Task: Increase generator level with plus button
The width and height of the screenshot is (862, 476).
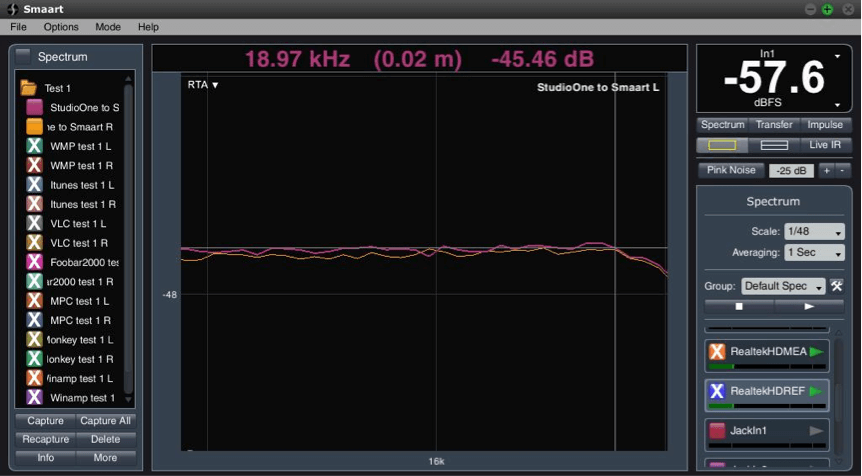Action: [826, 171]
